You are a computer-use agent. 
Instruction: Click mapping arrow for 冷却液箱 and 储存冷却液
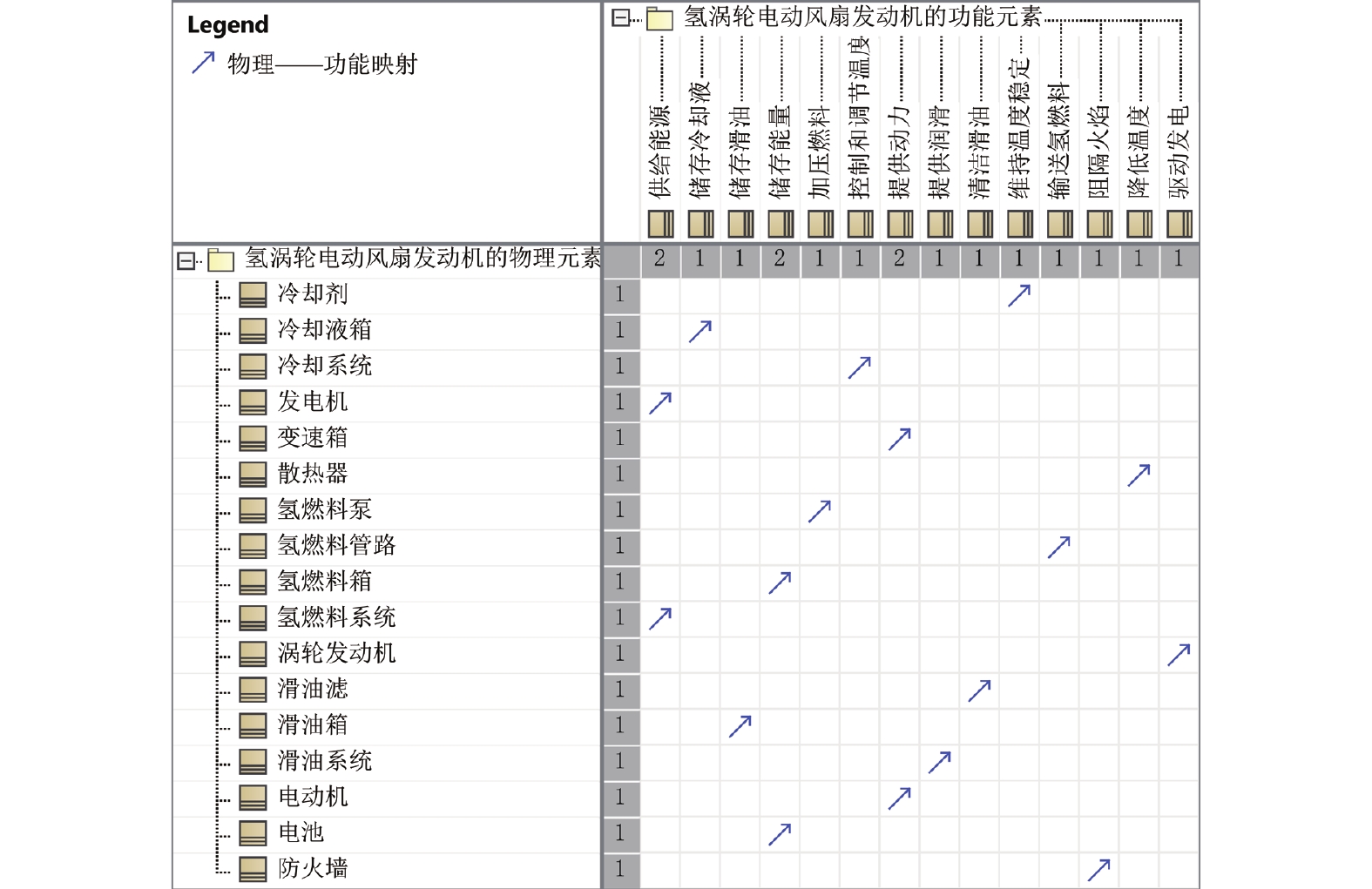[x=700, y=331]
